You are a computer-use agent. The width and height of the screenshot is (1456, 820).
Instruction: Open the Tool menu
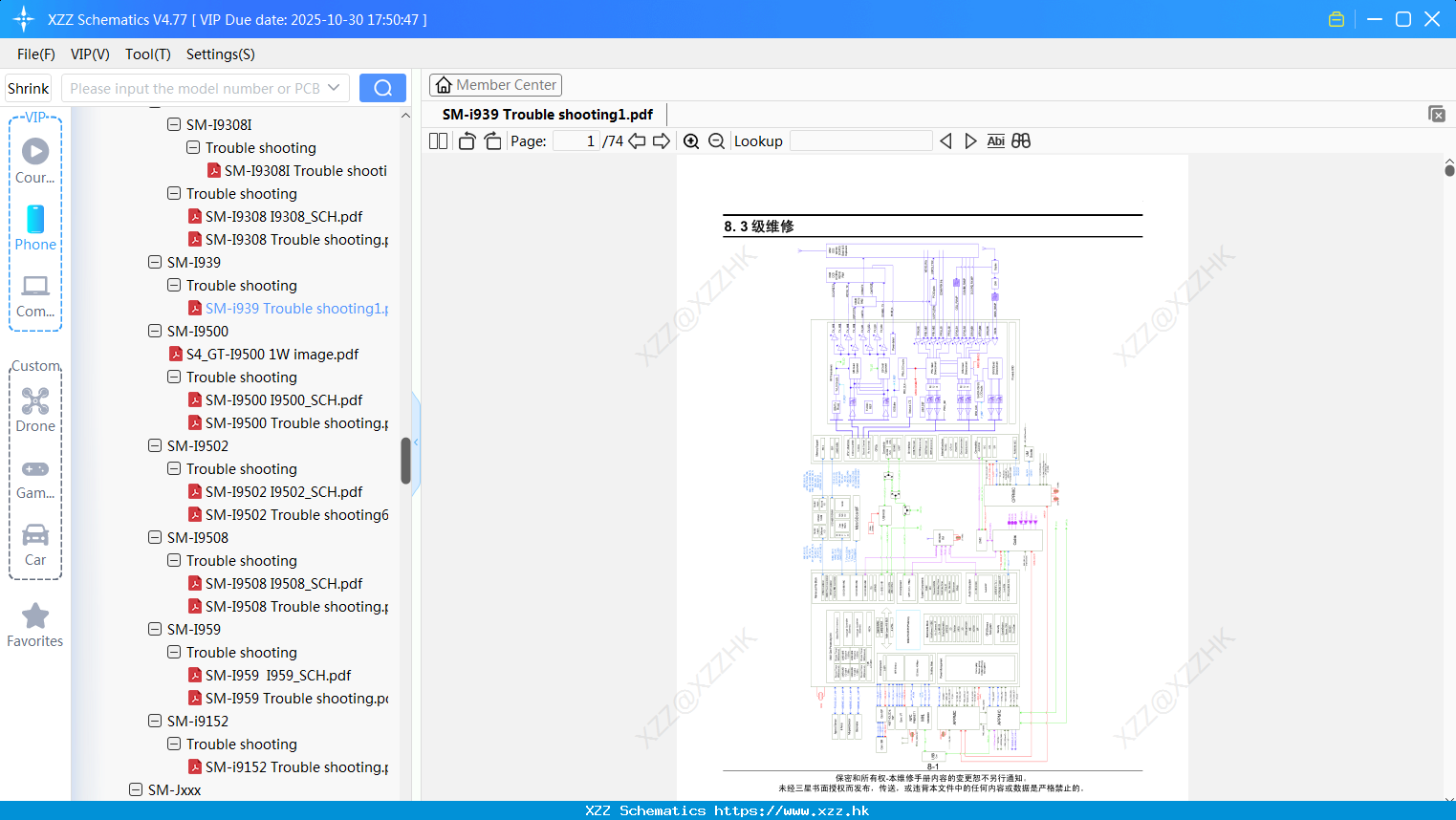[147, 54]
